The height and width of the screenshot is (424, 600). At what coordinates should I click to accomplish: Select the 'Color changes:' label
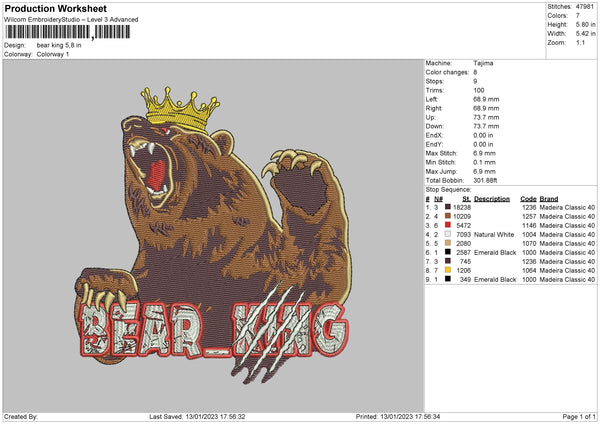pos(447,72)
